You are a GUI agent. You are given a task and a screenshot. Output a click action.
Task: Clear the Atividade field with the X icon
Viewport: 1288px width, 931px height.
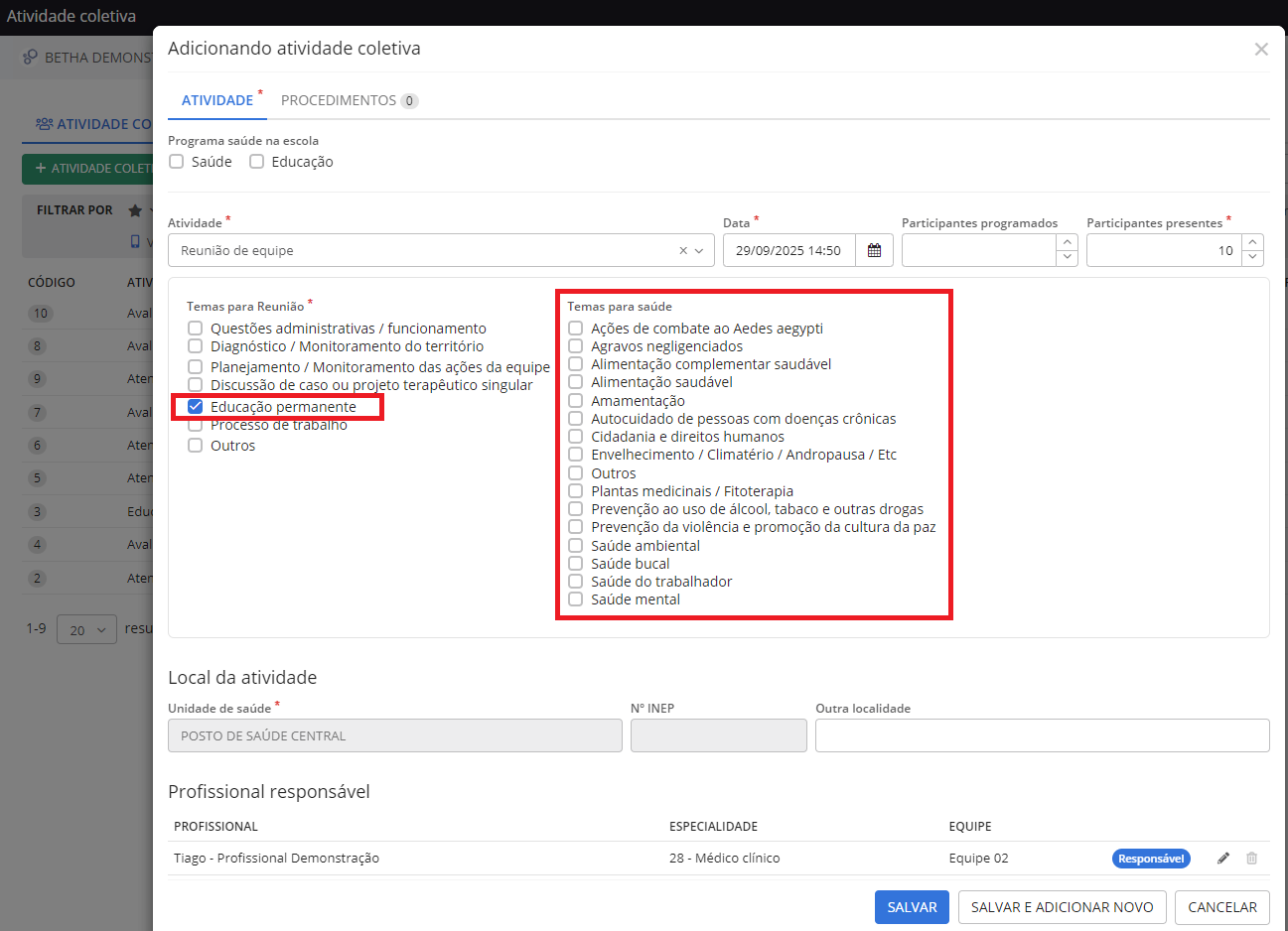click(x=683, y=251)
